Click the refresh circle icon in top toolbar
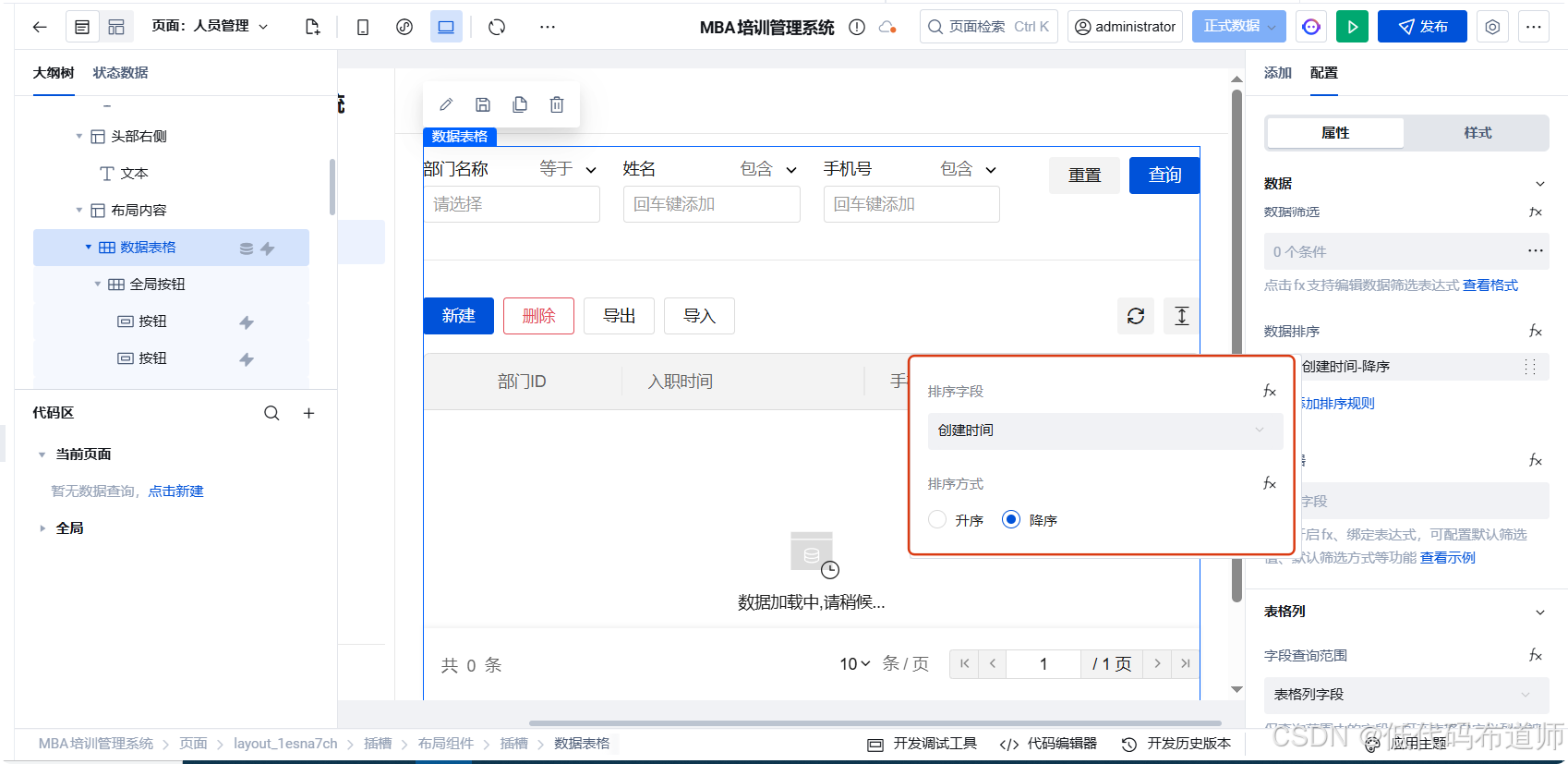This screenshot has height=764, width=1568. [x=497, y=27]
